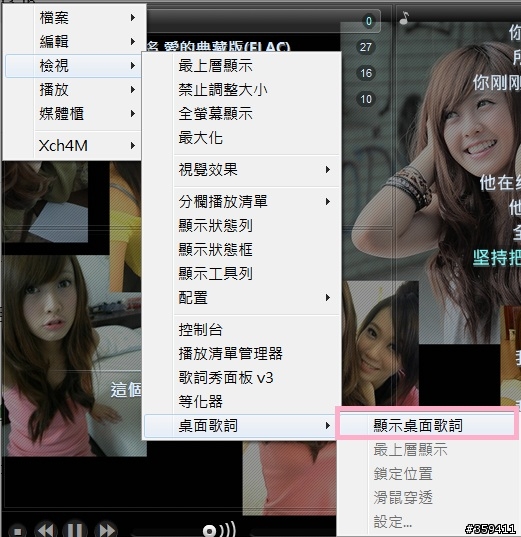Toggle 顯示工具列 option
Screen dimensions: 521x537
pyautogui.click(x=241, y=274)
